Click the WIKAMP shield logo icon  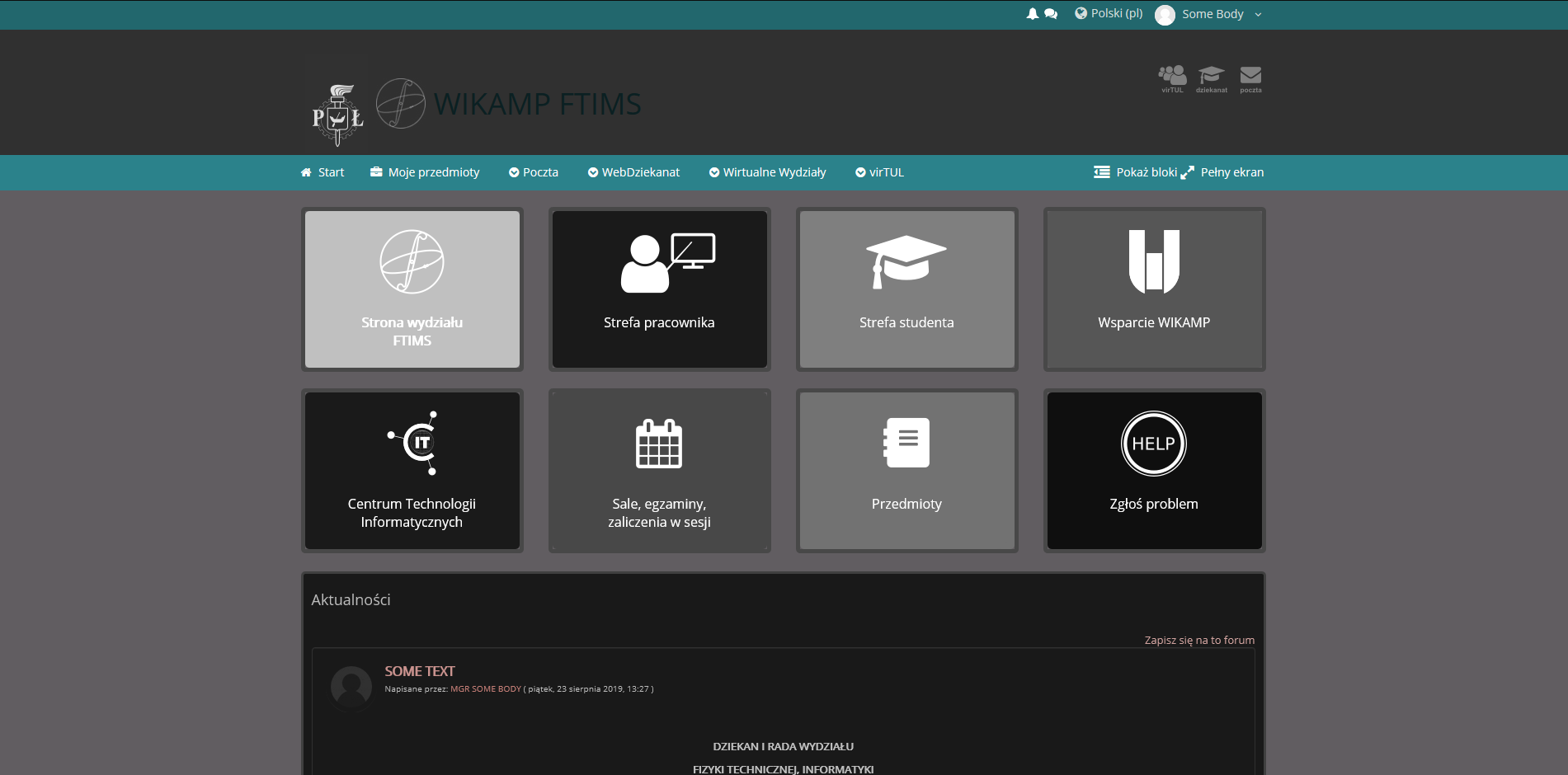(x=1154, y=261)
